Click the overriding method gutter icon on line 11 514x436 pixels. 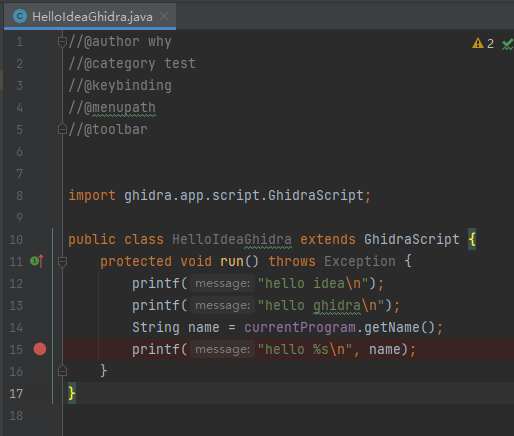[37, 261]
